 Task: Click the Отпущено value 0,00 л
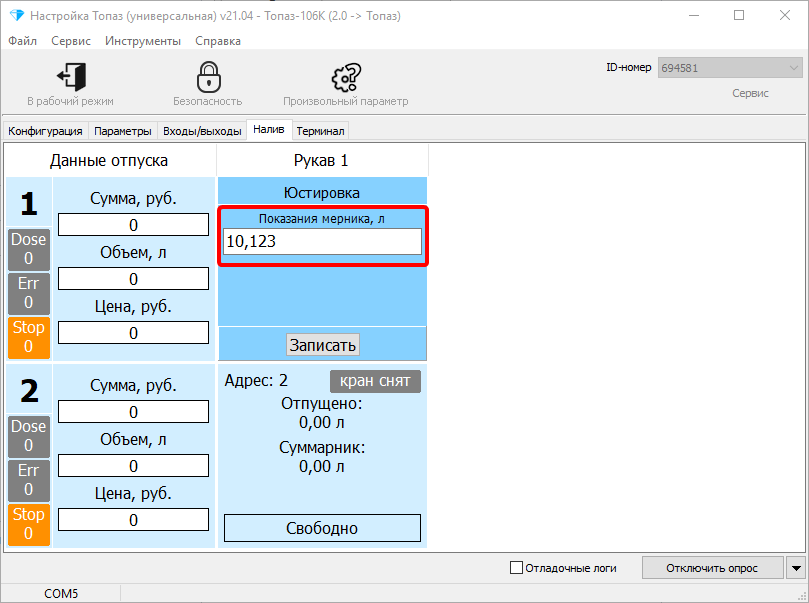[322, 422]
